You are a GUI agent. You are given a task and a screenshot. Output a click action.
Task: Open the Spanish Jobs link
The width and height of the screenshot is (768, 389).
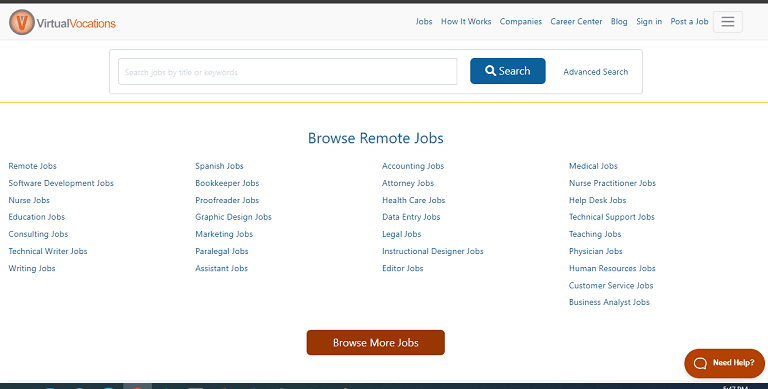(219, 166)
